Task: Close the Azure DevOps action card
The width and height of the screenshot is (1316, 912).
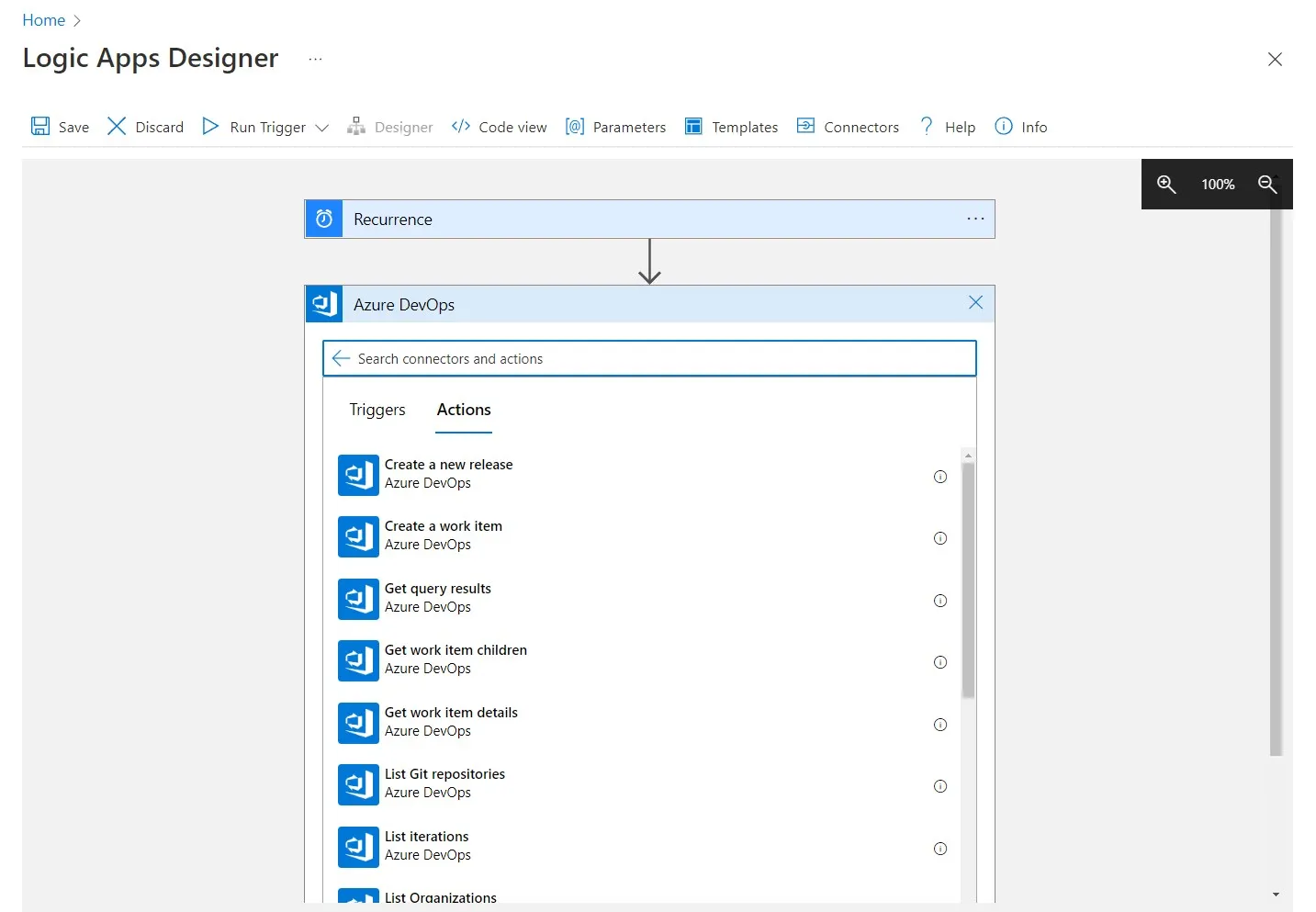Action: pos(975,302)
